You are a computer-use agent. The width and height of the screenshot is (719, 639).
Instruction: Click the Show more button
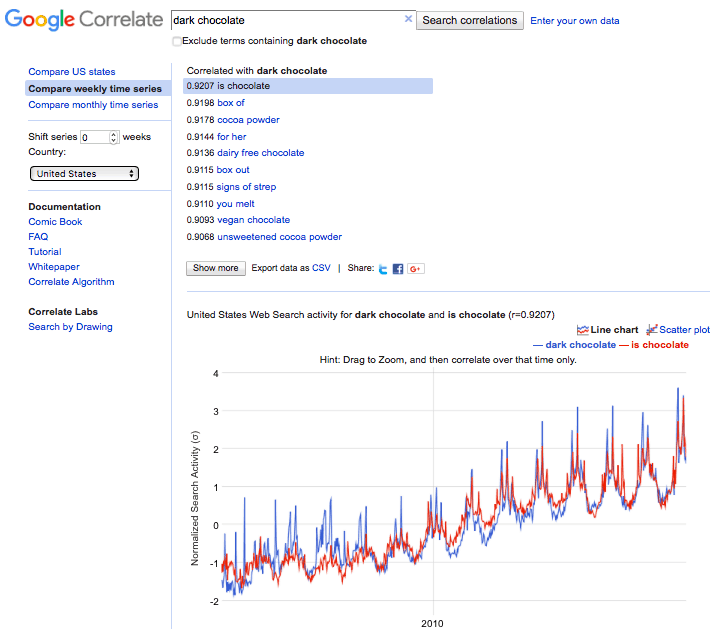pos(216,268)
